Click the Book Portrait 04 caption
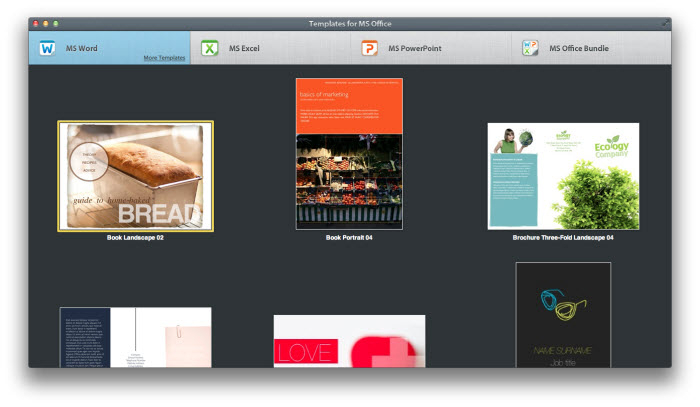Viewport: 700px width, 407px height. tap(349, 238)
